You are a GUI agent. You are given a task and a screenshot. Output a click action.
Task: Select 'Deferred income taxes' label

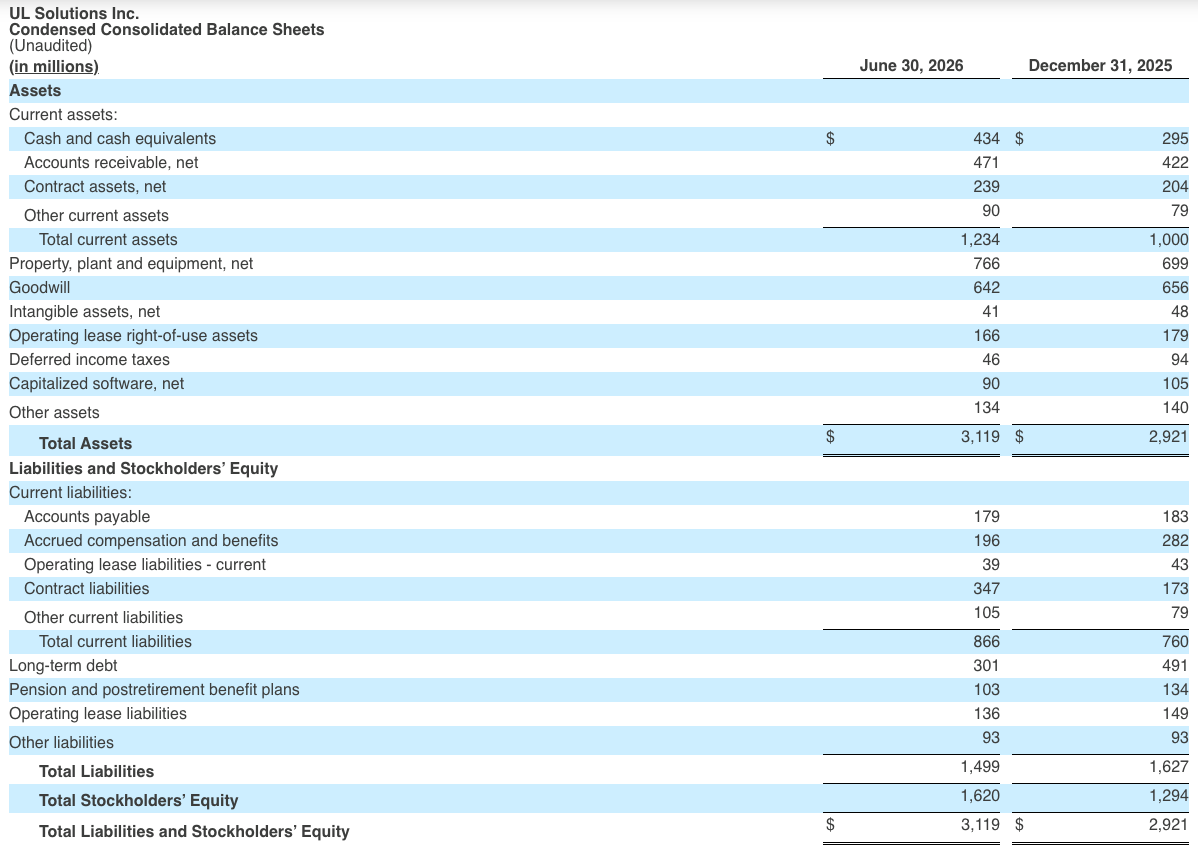coord(89,360)
